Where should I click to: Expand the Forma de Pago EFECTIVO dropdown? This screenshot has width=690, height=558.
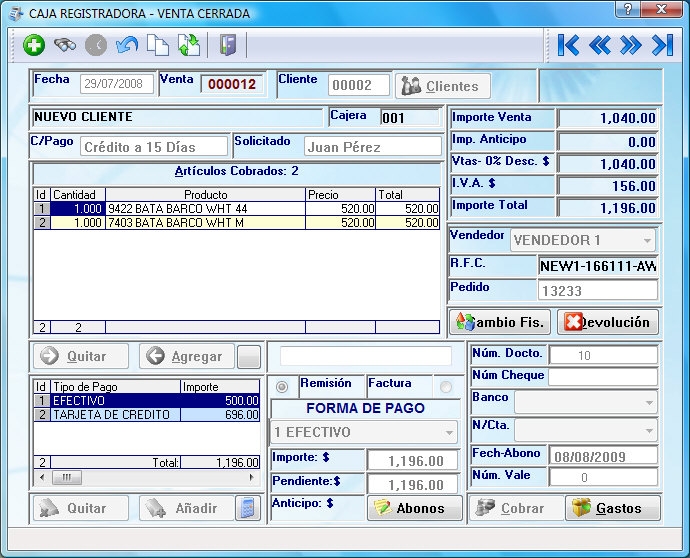click(x=449, y=433)
